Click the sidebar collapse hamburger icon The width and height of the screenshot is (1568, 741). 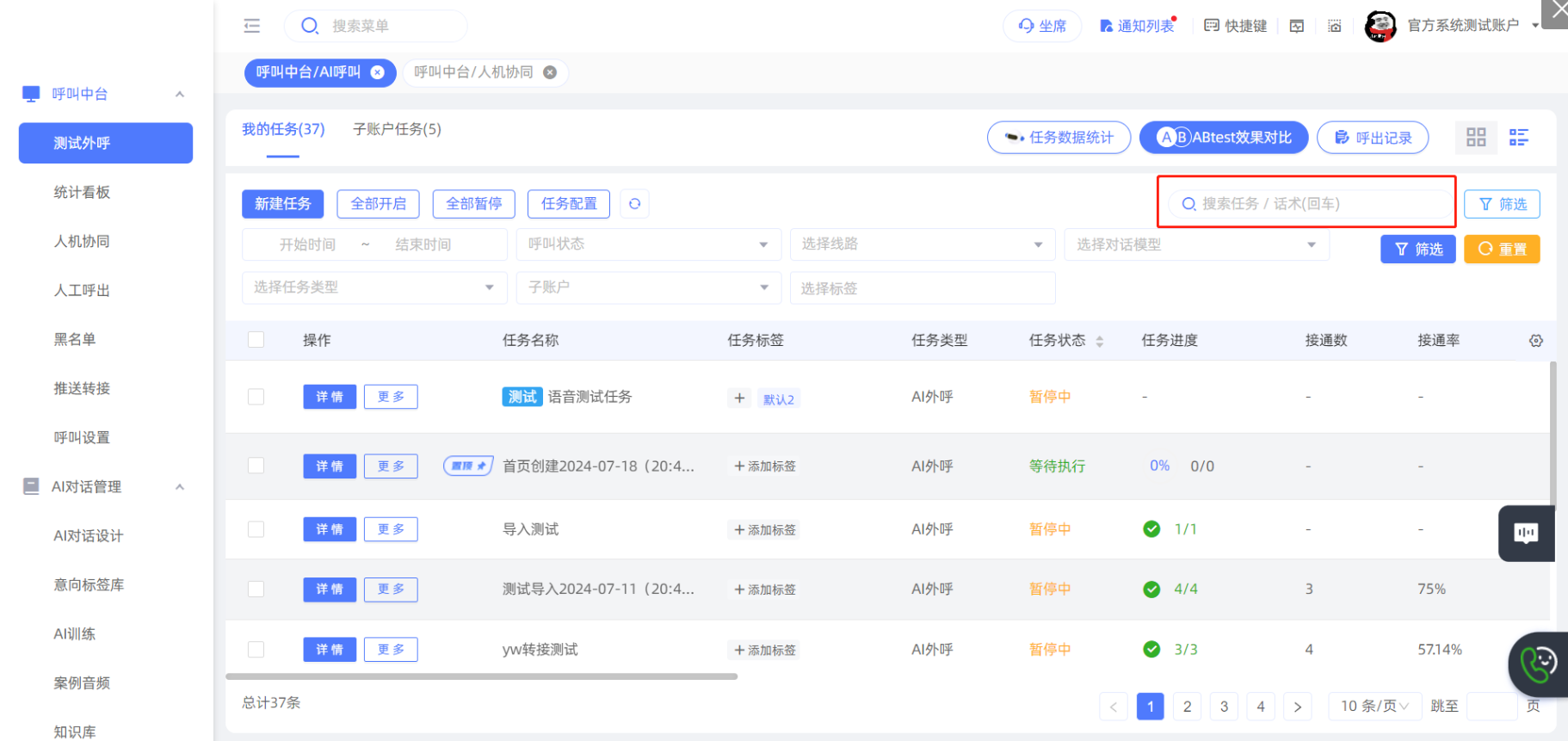pos(251,26)
